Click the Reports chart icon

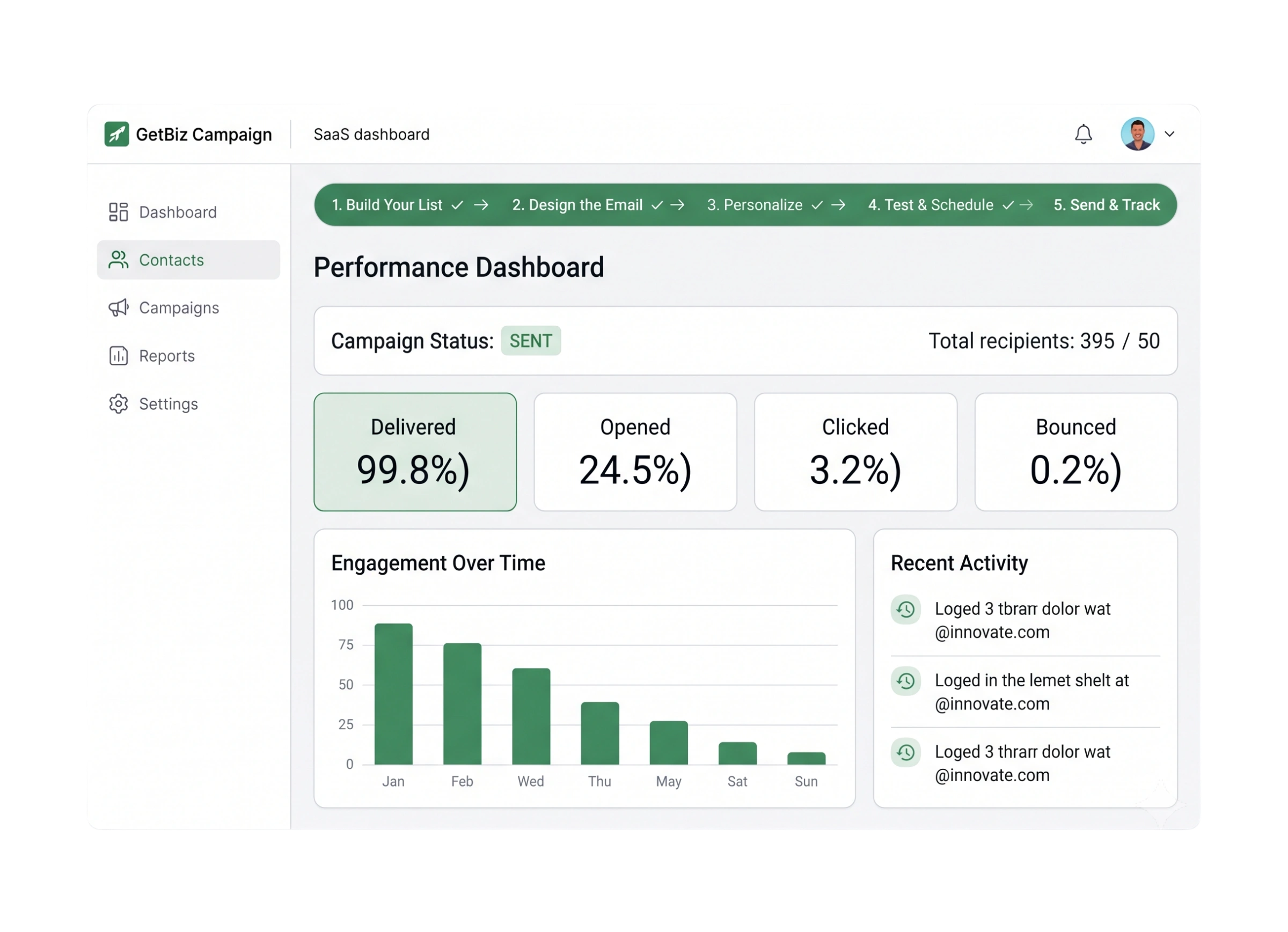(x=118, y=356)
